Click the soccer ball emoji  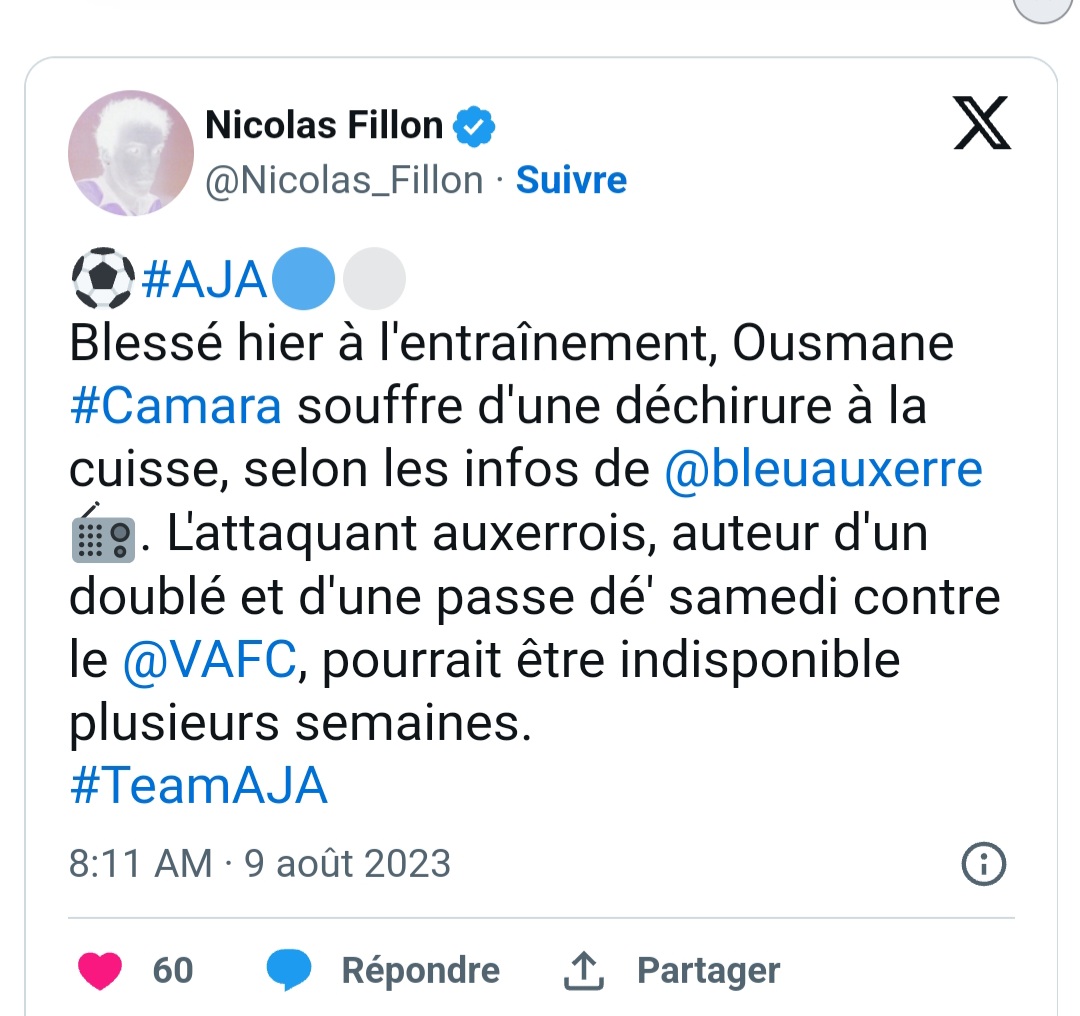pos(103,278)
